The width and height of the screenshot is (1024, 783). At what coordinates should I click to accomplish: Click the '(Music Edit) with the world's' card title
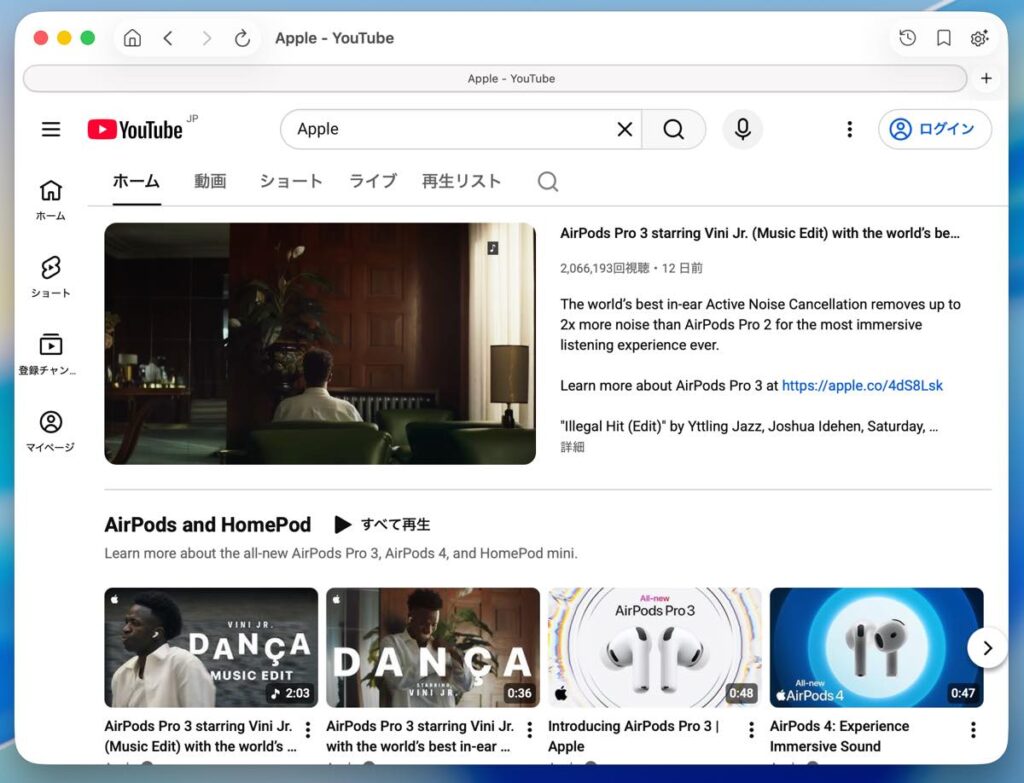pos(200,736)
